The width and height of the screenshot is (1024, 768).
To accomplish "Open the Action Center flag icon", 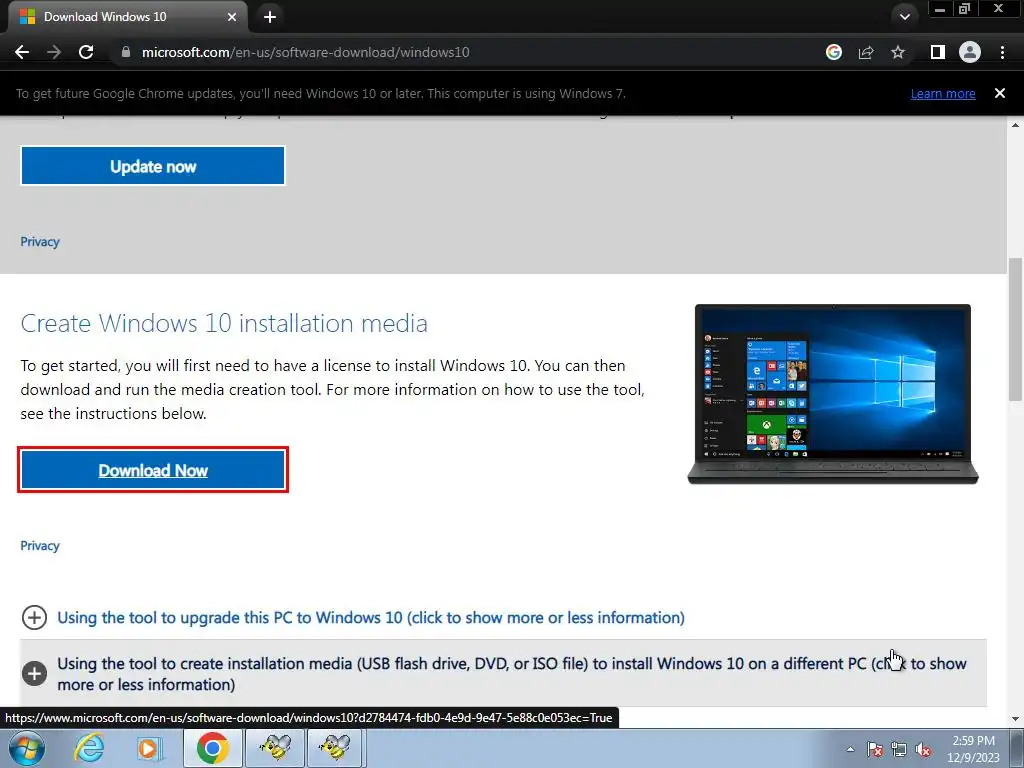I will 875,749.
